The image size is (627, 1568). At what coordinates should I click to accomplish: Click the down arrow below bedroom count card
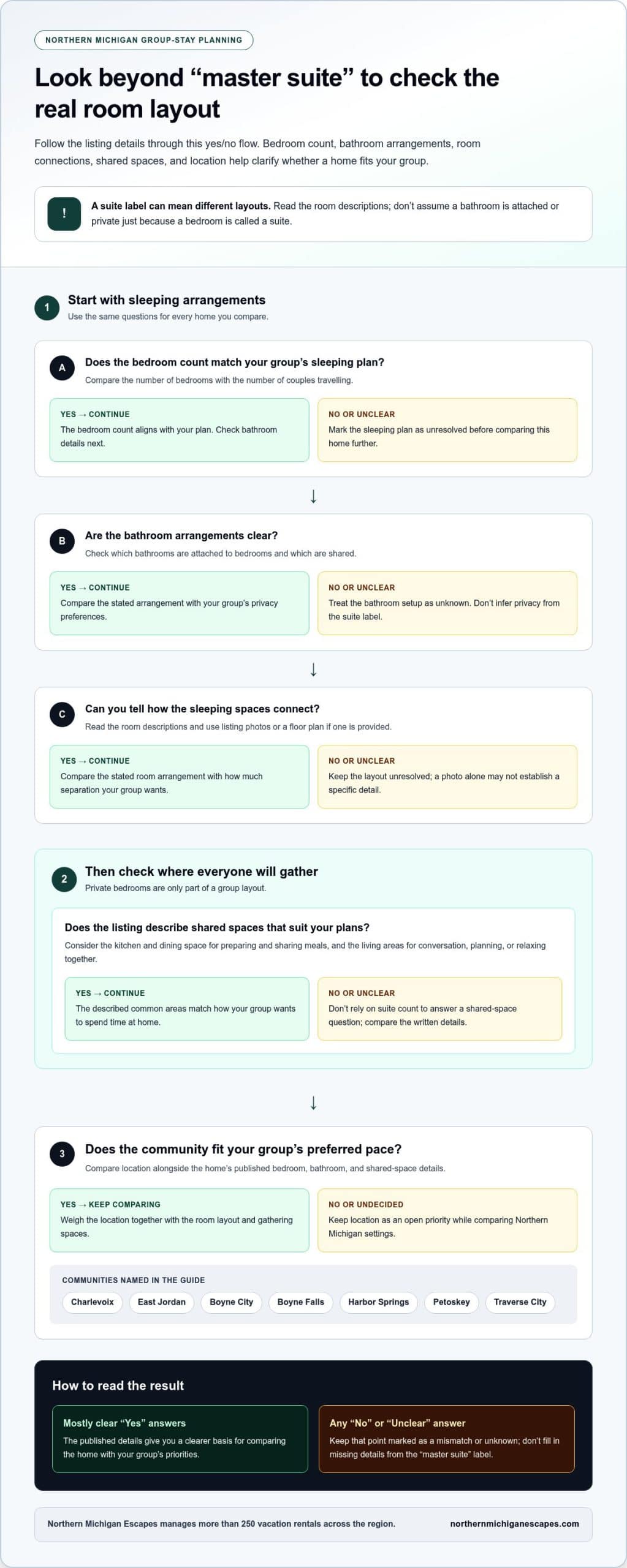tap(313, 496)
